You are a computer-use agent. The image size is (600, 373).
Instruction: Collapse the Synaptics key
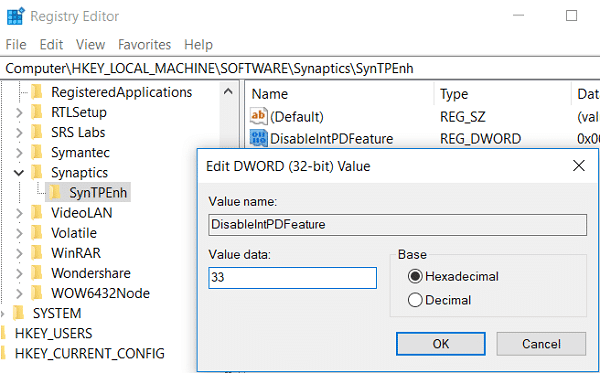coord(19,173)
